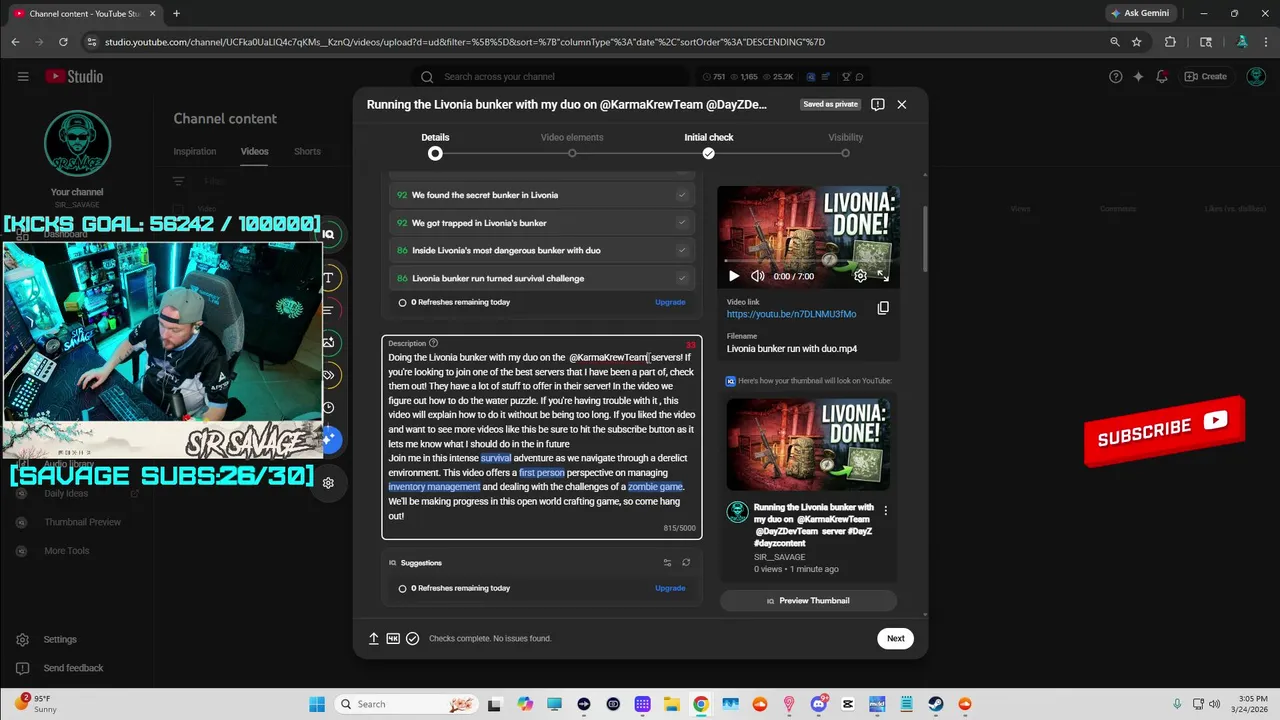This screenshot has width=1280, height=720.
Task: Go to the Initial check step
Action: tap(708, 145)
